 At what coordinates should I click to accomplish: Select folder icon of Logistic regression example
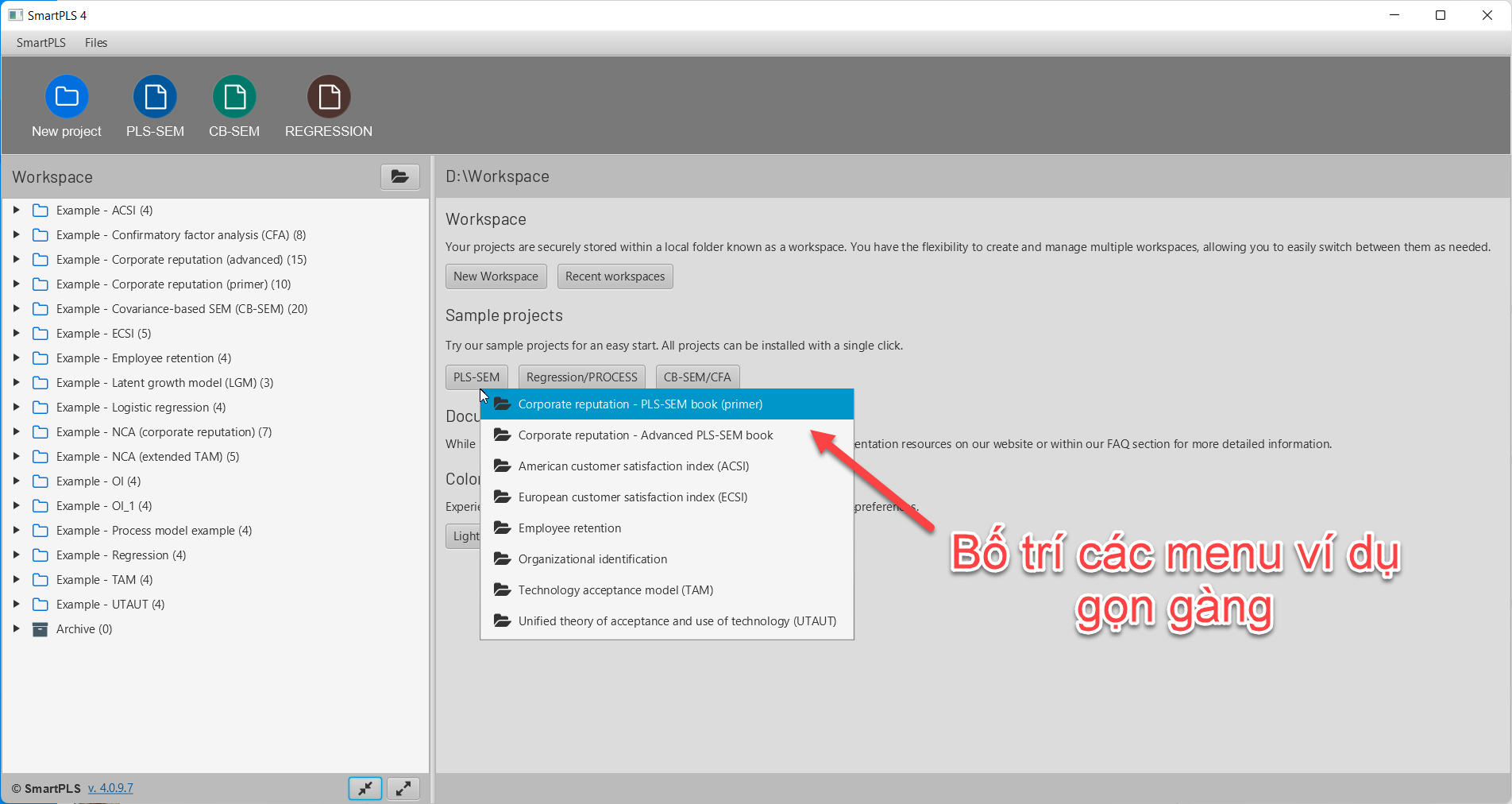pos(40,408)
